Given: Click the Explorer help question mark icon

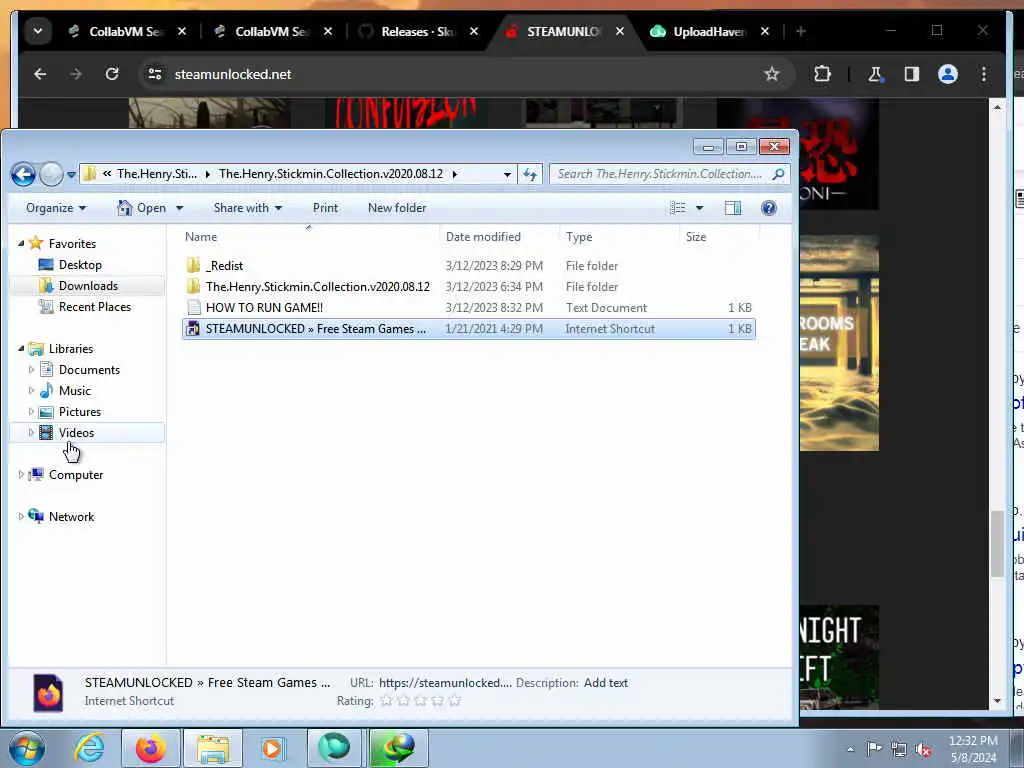Looking at the screenshot, I should click(x=769, y=208).
